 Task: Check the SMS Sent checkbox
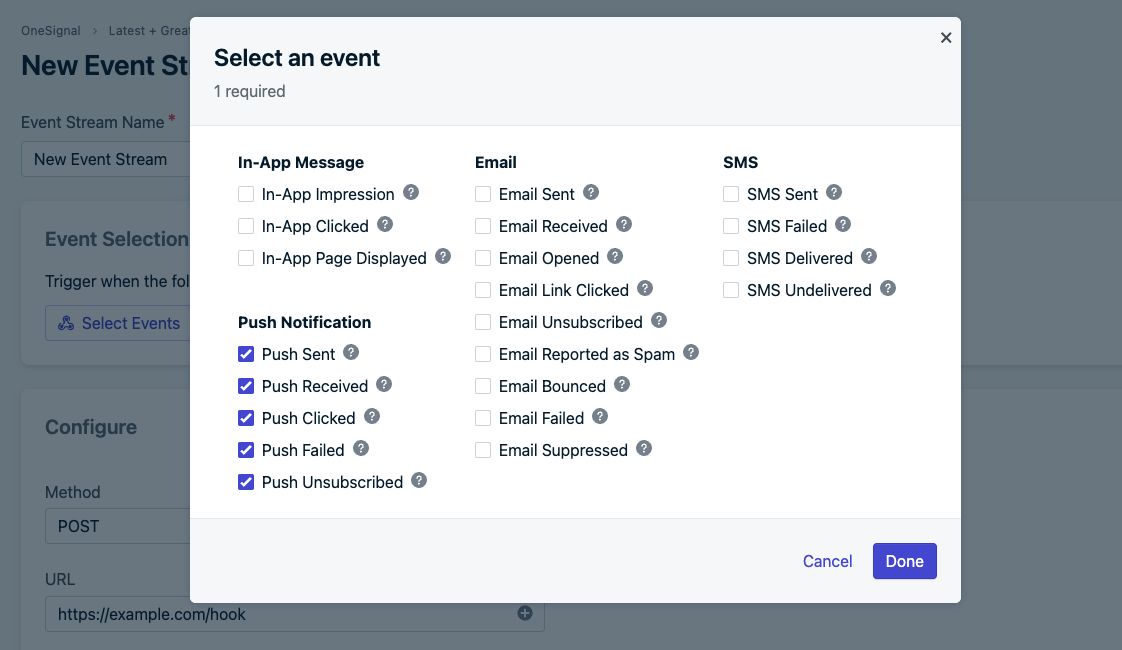tap(731, 194)
